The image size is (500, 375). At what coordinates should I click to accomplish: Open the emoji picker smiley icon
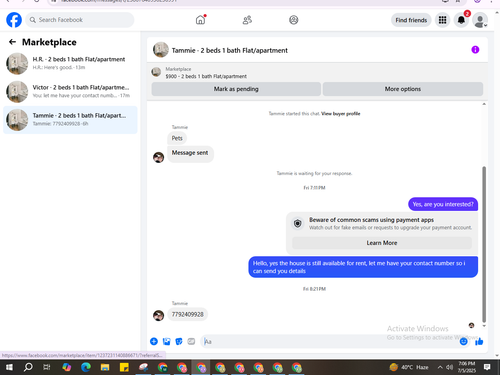[x=463, y=341]
